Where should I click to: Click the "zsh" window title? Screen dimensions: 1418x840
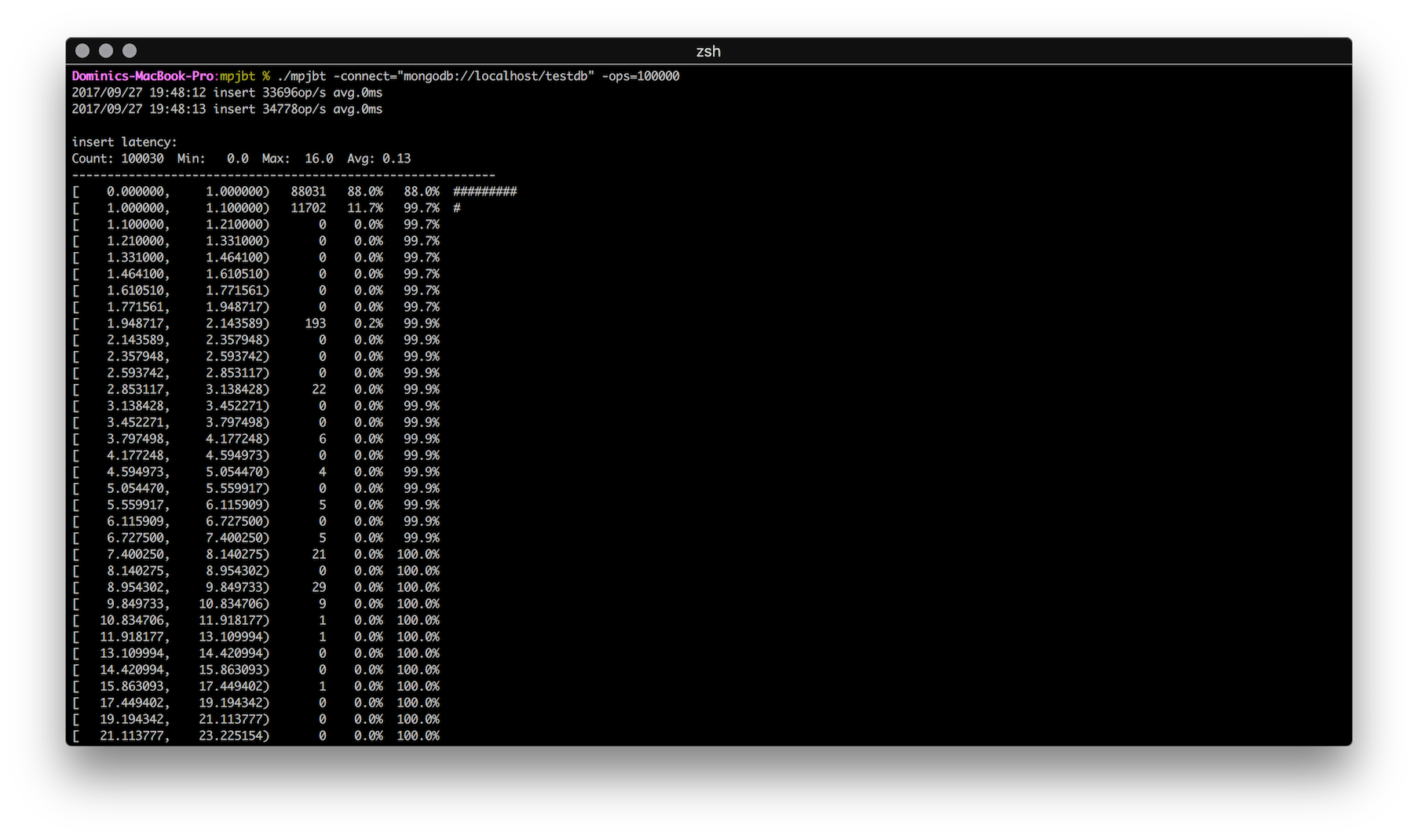(x=708, y=51)
